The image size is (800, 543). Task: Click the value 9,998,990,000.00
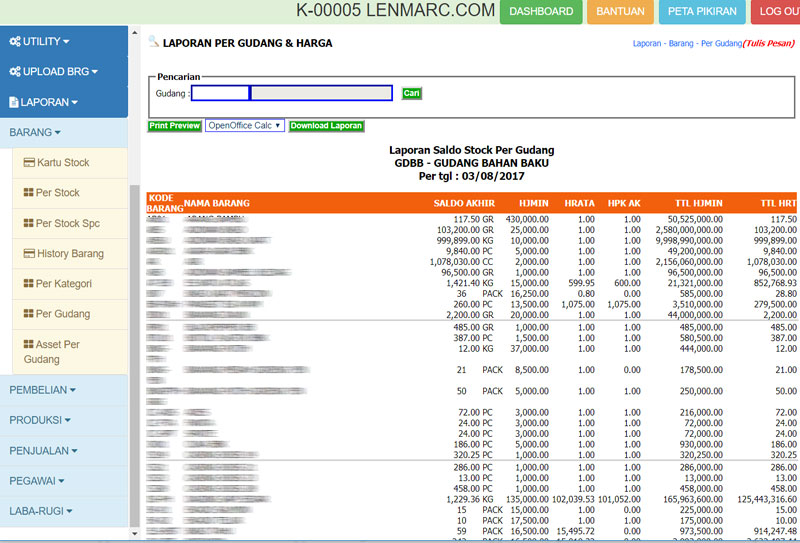(x=689, y=240)
